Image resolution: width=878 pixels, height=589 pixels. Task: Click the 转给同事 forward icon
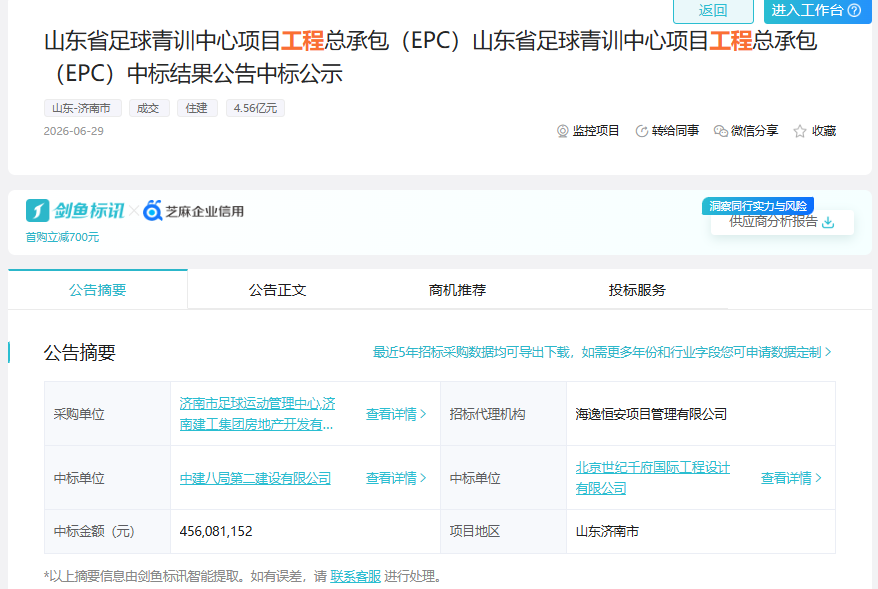(x=642, y=131)
